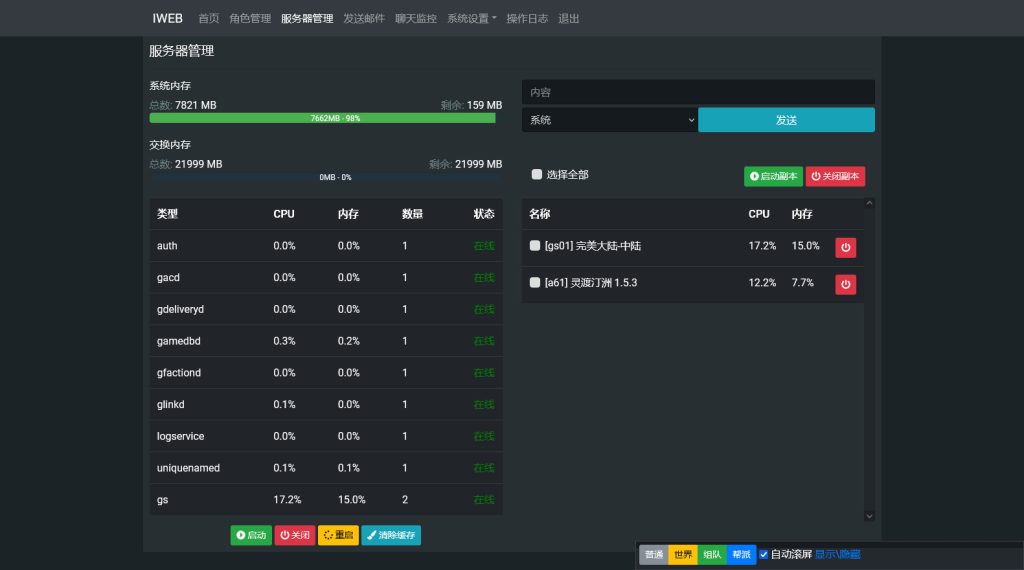Check the a61 灵渡汀洲 1.5.3 checkbox
The image size is (1024, 570).
coord(535,282)
